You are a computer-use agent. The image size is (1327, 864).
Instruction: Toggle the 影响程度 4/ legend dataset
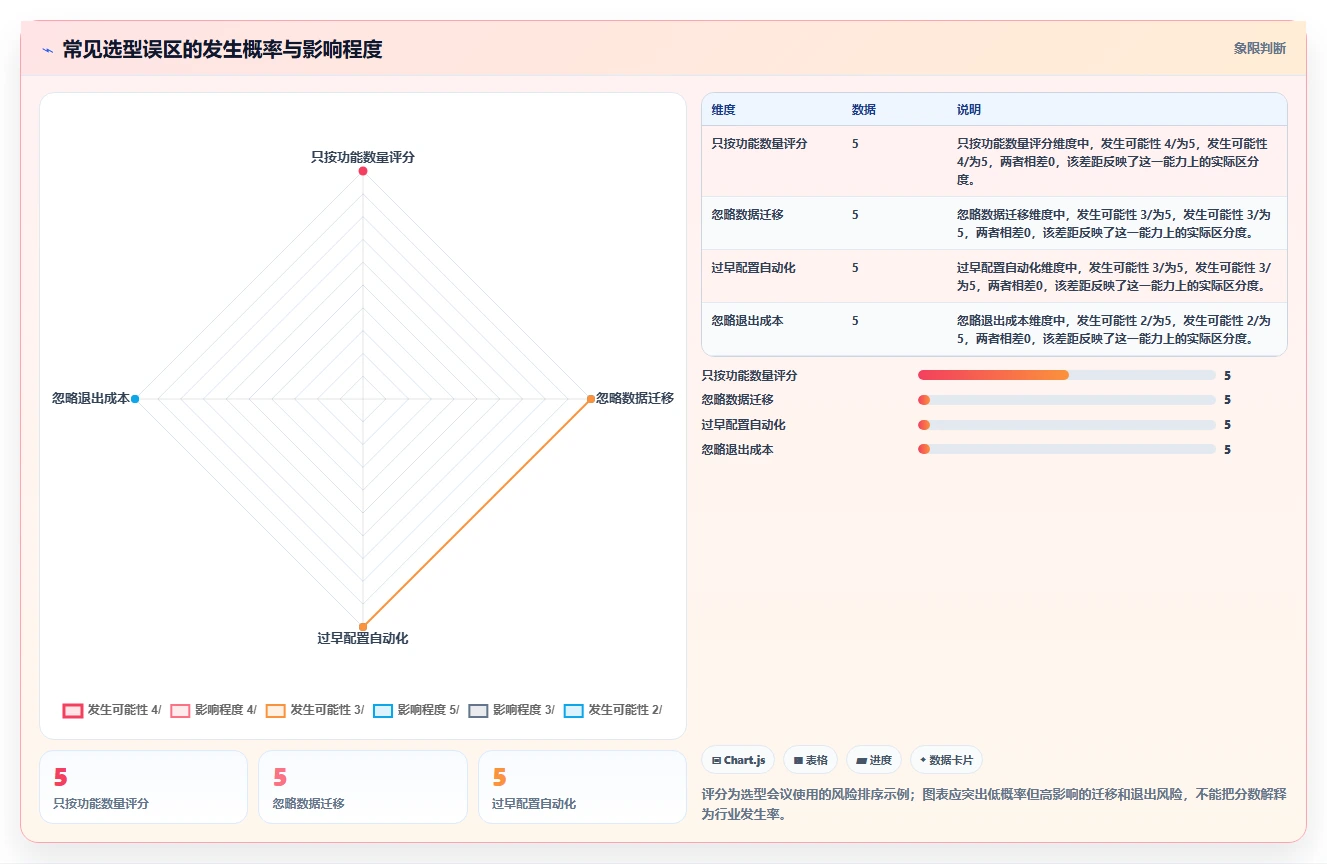(213, 710)
